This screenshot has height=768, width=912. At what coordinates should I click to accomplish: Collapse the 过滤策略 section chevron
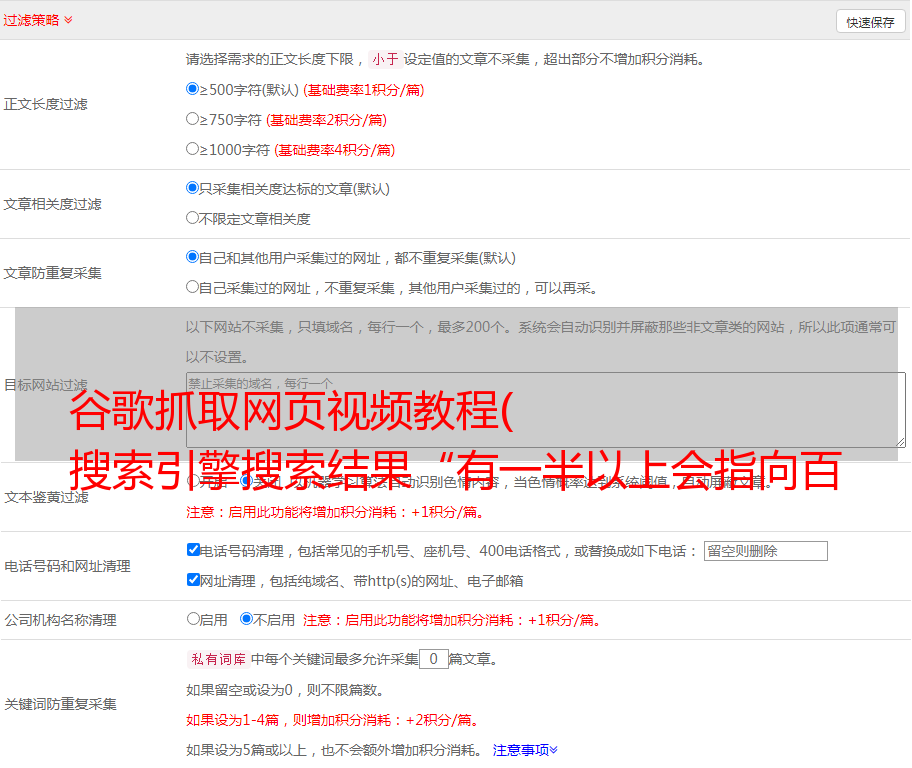pyautogui.click(x=68, y=20)
